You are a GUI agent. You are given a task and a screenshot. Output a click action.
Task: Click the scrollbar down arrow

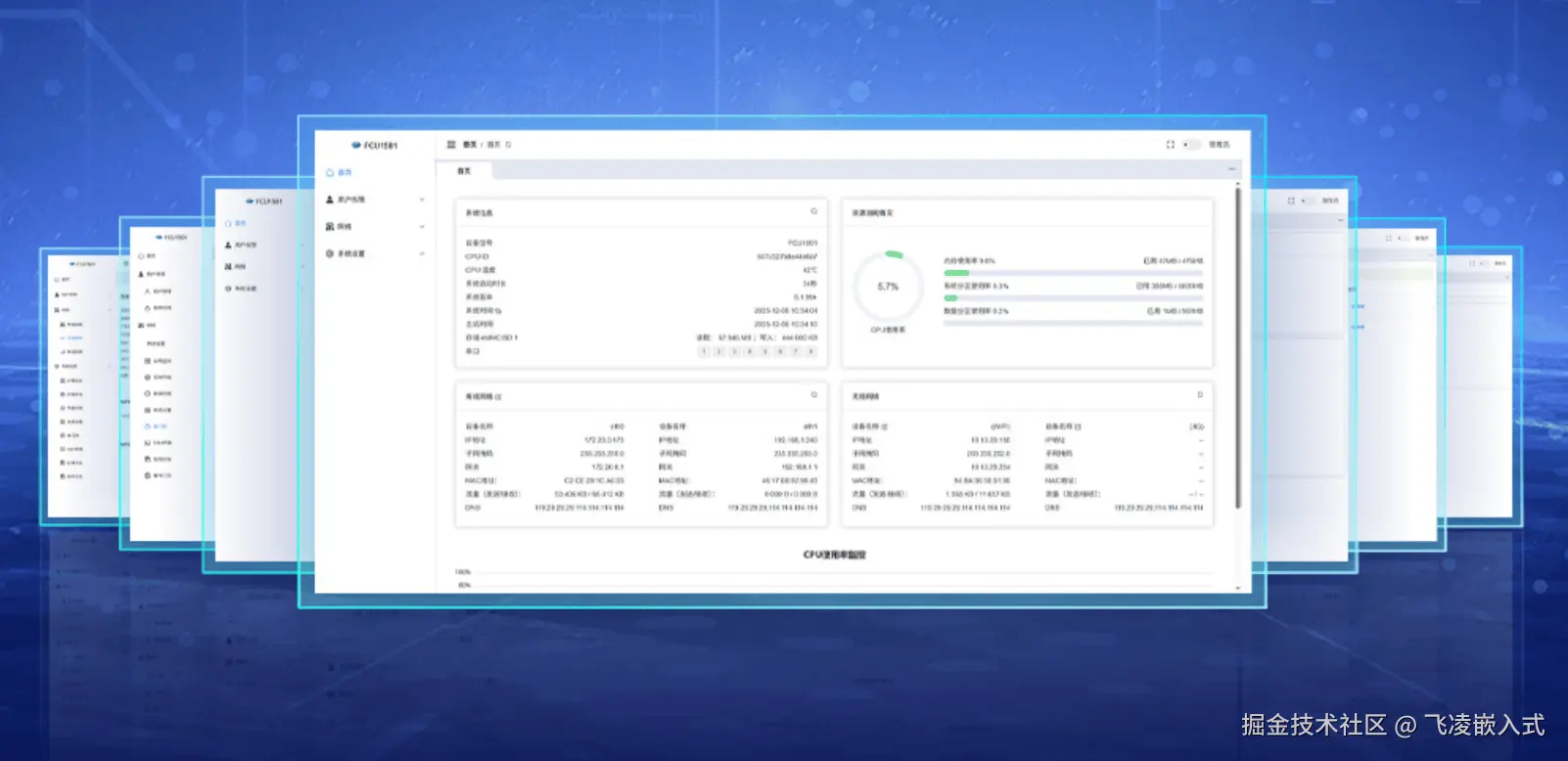1238,588
